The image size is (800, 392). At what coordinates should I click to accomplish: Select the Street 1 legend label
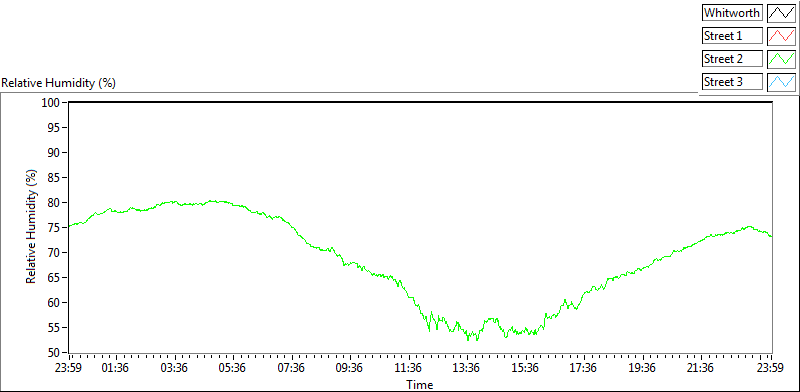coord(732,36)
